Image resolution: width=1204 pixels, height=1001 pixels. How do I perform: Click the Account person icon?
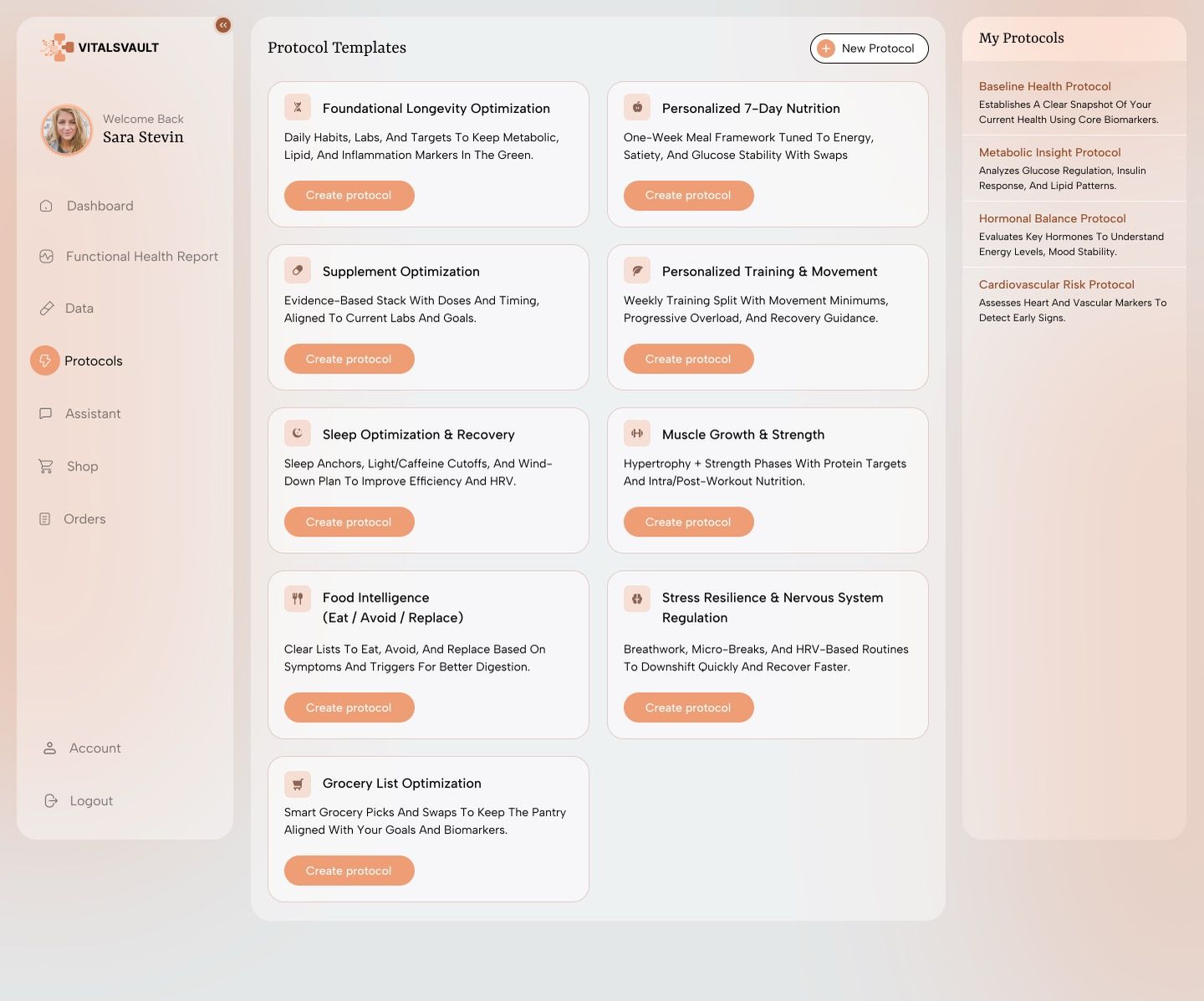[x=50, y=748]
